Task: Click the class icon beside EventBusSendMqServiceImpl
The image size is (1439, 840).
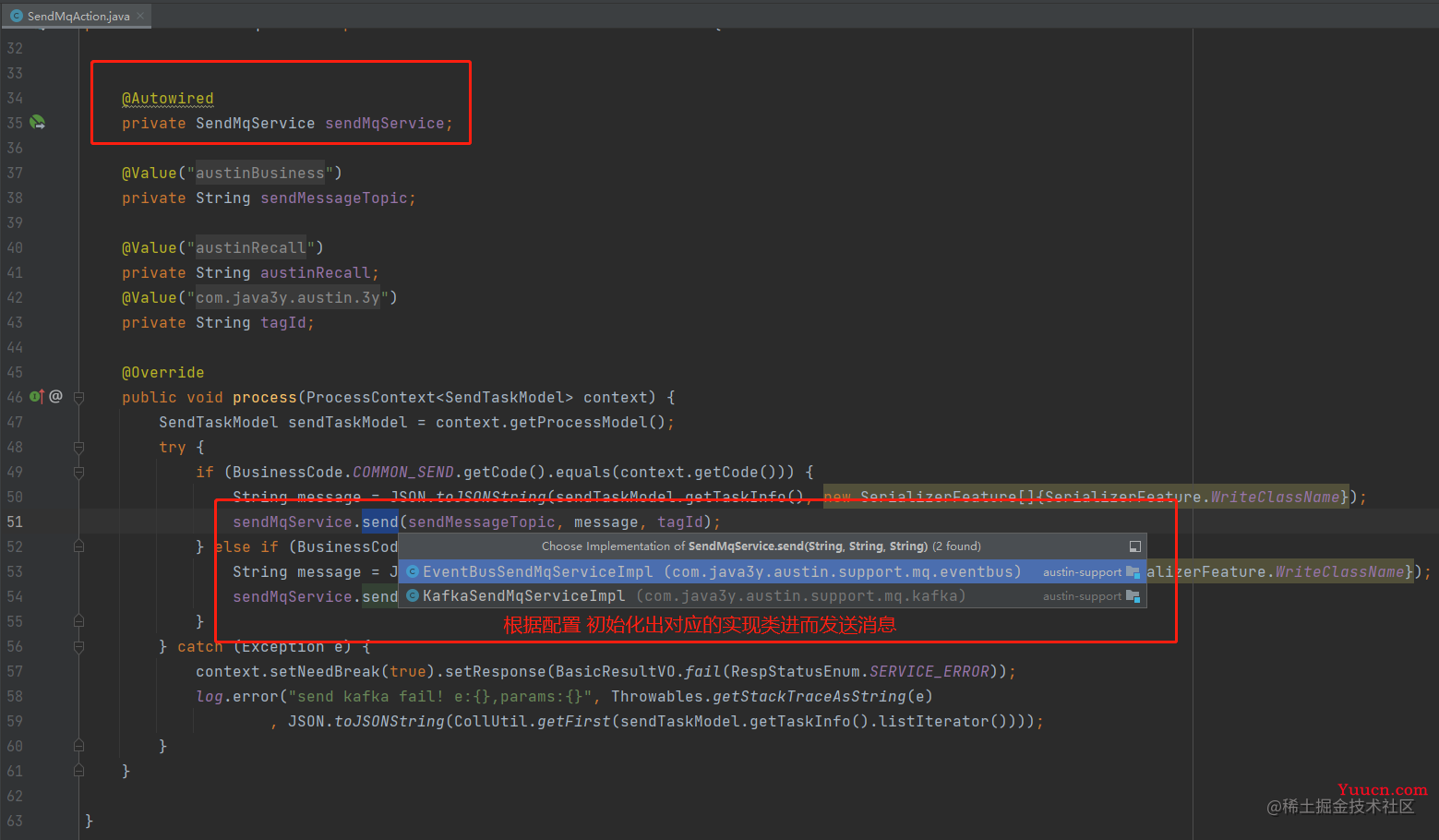Action: 413,571
